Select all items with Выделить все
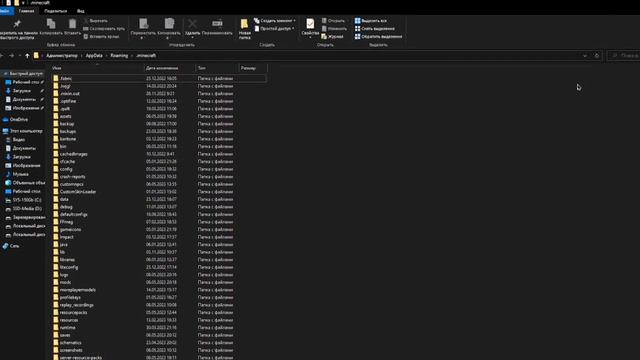Image resolution: width=640 pixels, height=360 pixels. point(370,20)
